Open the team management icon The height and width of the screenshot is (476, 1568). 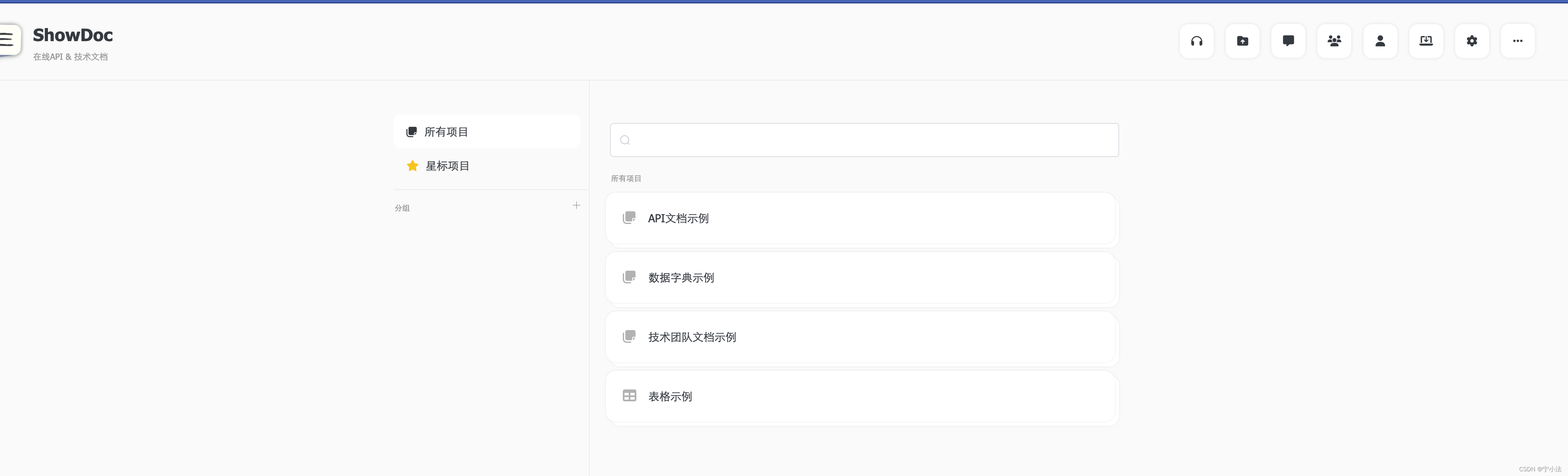[x=1334, y=41]
